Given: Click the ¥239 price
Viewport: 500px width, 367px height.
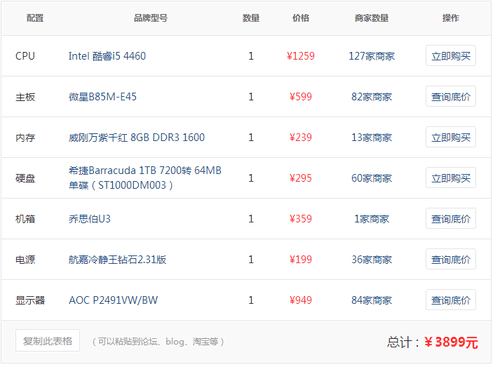Looking at the screenshot, I should pyautogui.click(x=301, y=137).
